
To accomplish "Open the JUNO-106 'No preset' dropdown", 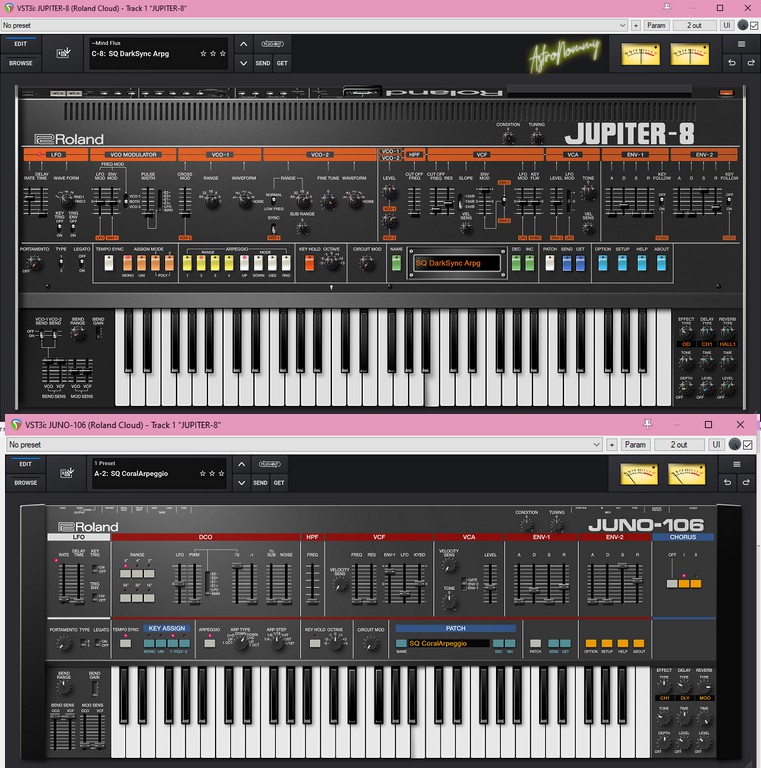I will [x=305, y=445].
